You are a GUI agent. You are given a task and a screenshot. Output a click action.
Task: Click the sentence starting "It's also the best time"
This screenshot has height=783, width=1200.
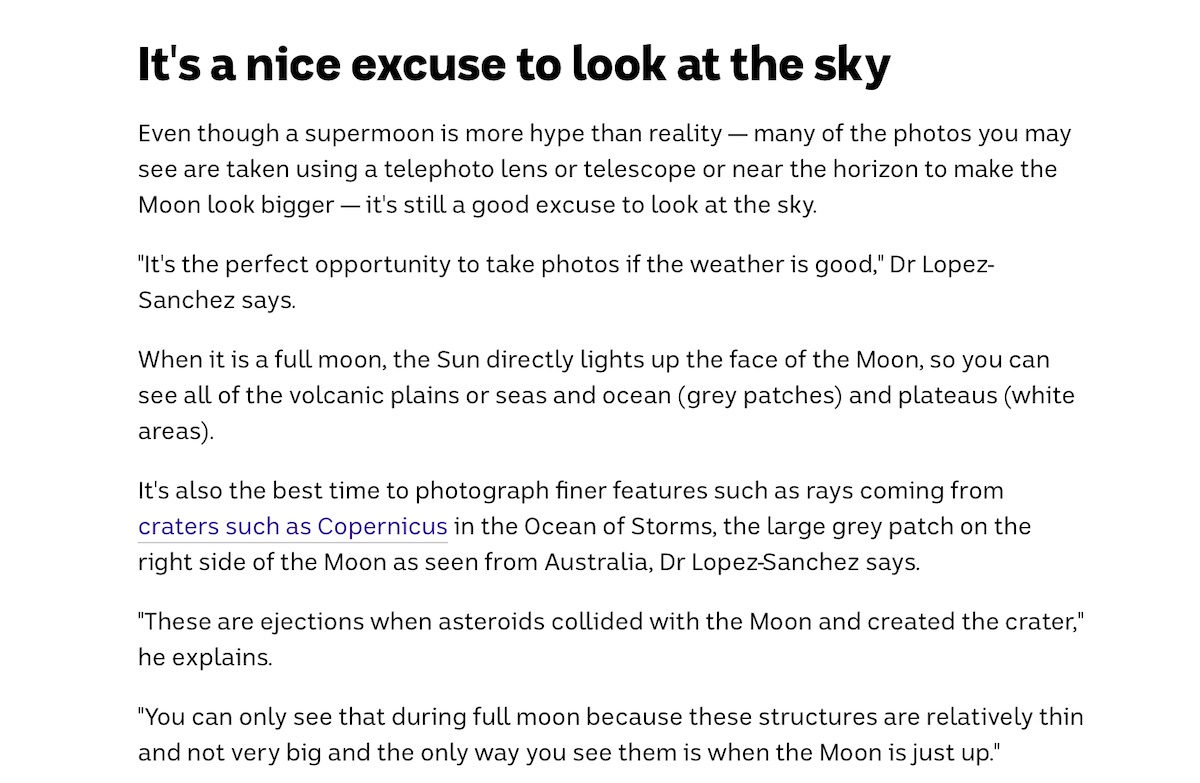point(570,491)
